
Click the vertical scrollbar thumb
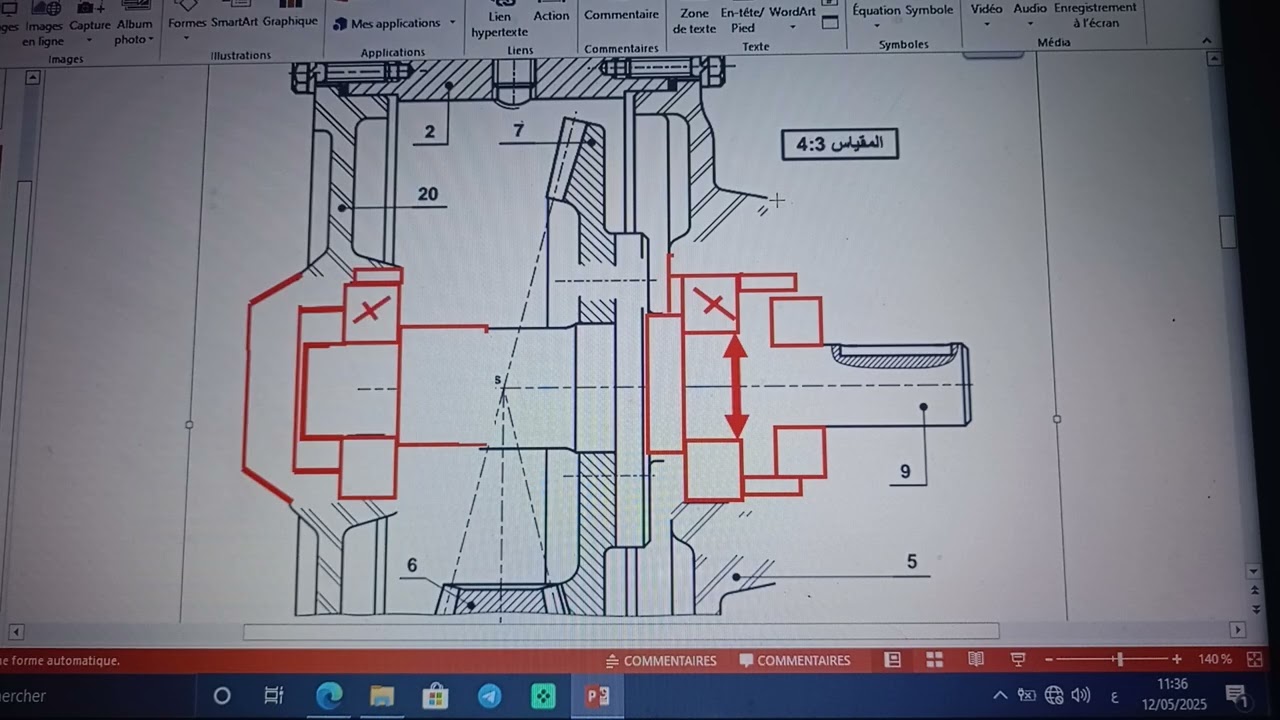click(1228, 232)
